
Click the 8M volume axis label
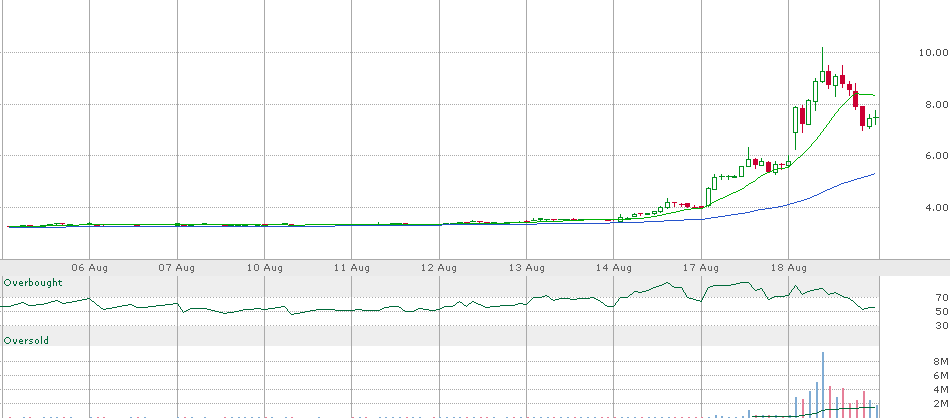(x=940, y=362)
